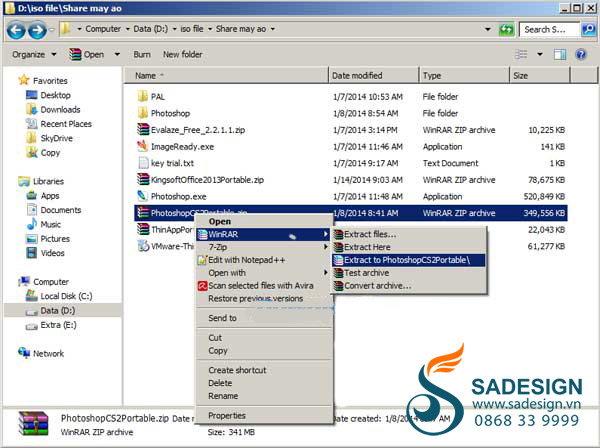Expand the recent pages arrow beside Forward
The width and height of the screenshot is (600, 448).
(52, 29)
